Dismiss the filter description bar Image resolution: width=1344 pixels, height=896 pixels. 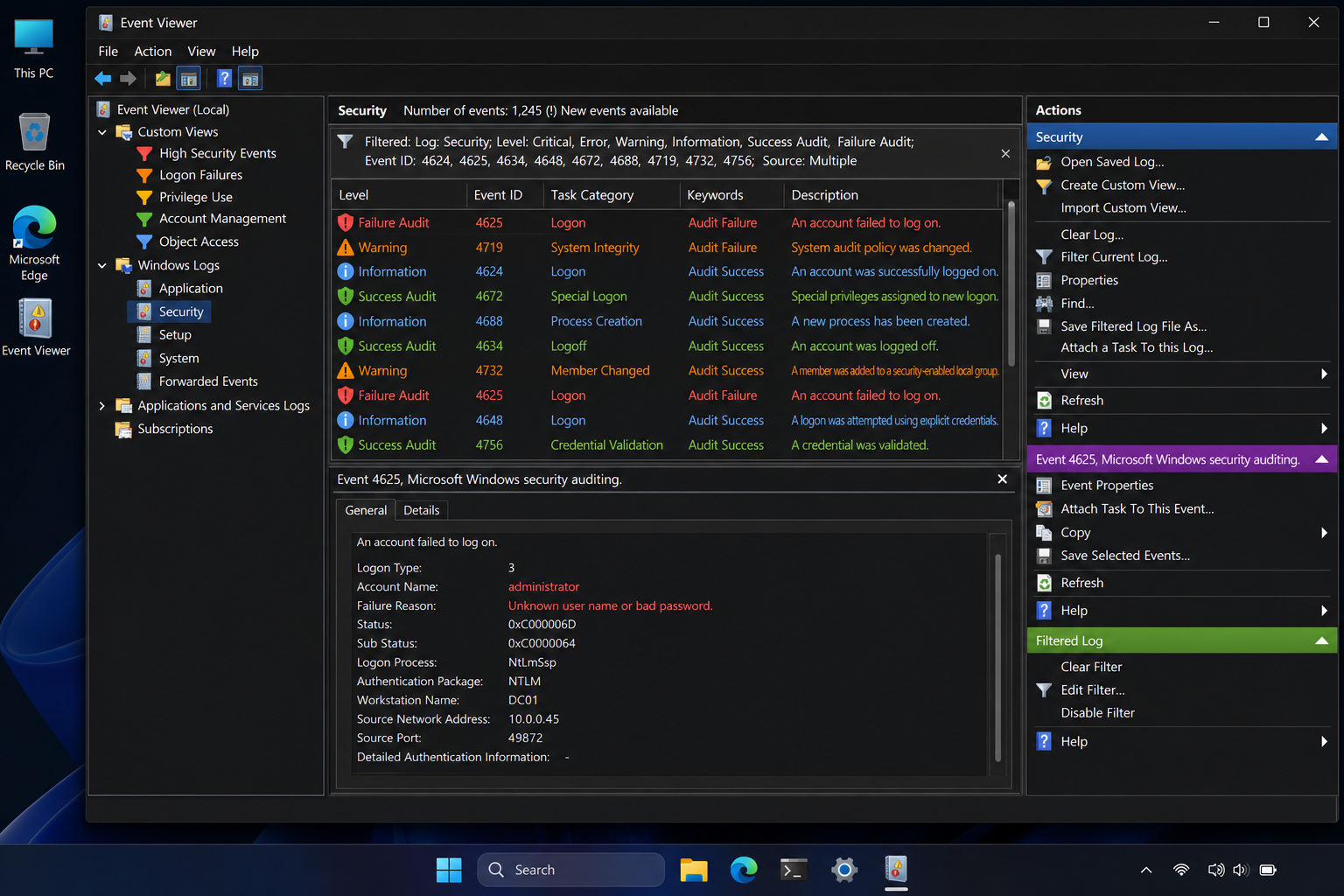(x=1005, y=153)
